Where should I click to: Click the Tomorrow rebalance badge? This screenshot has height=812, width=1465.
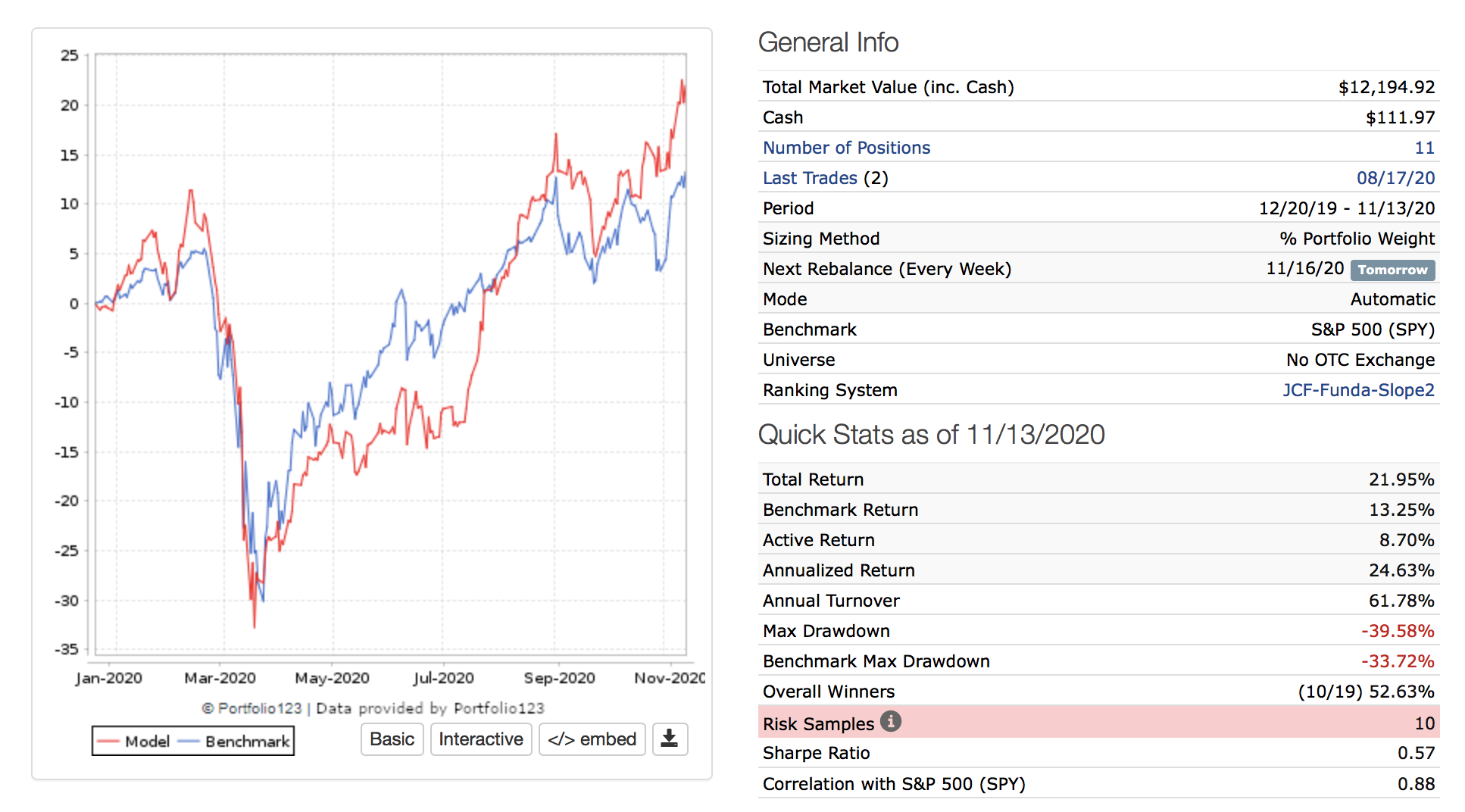(x=1392, y=270)
